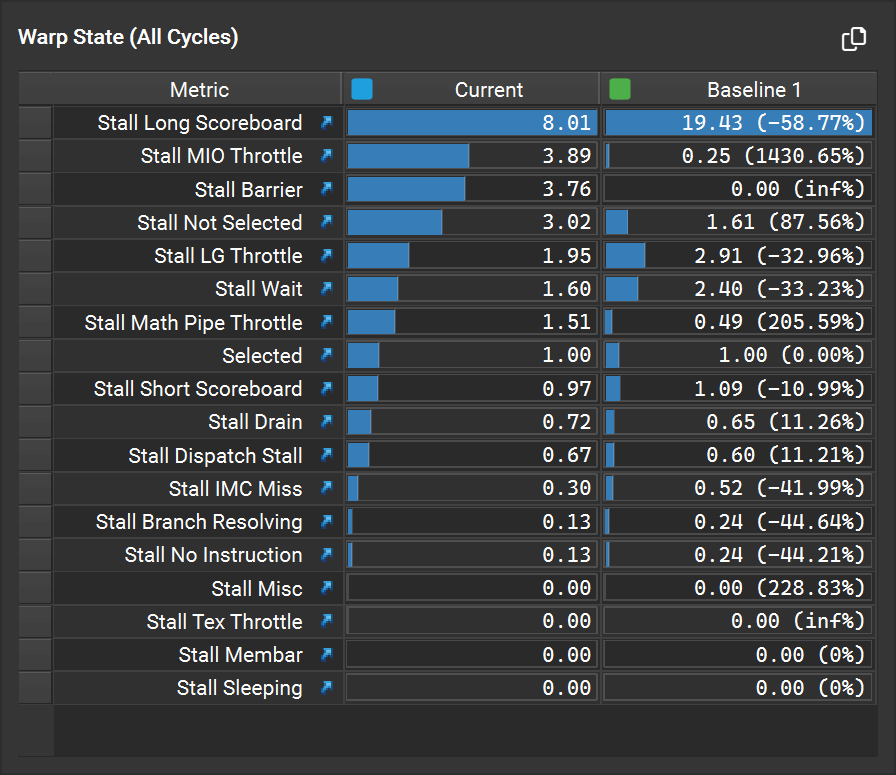
Task: Open the Stall LG Throttle link arrow
Action: (326, 255)
